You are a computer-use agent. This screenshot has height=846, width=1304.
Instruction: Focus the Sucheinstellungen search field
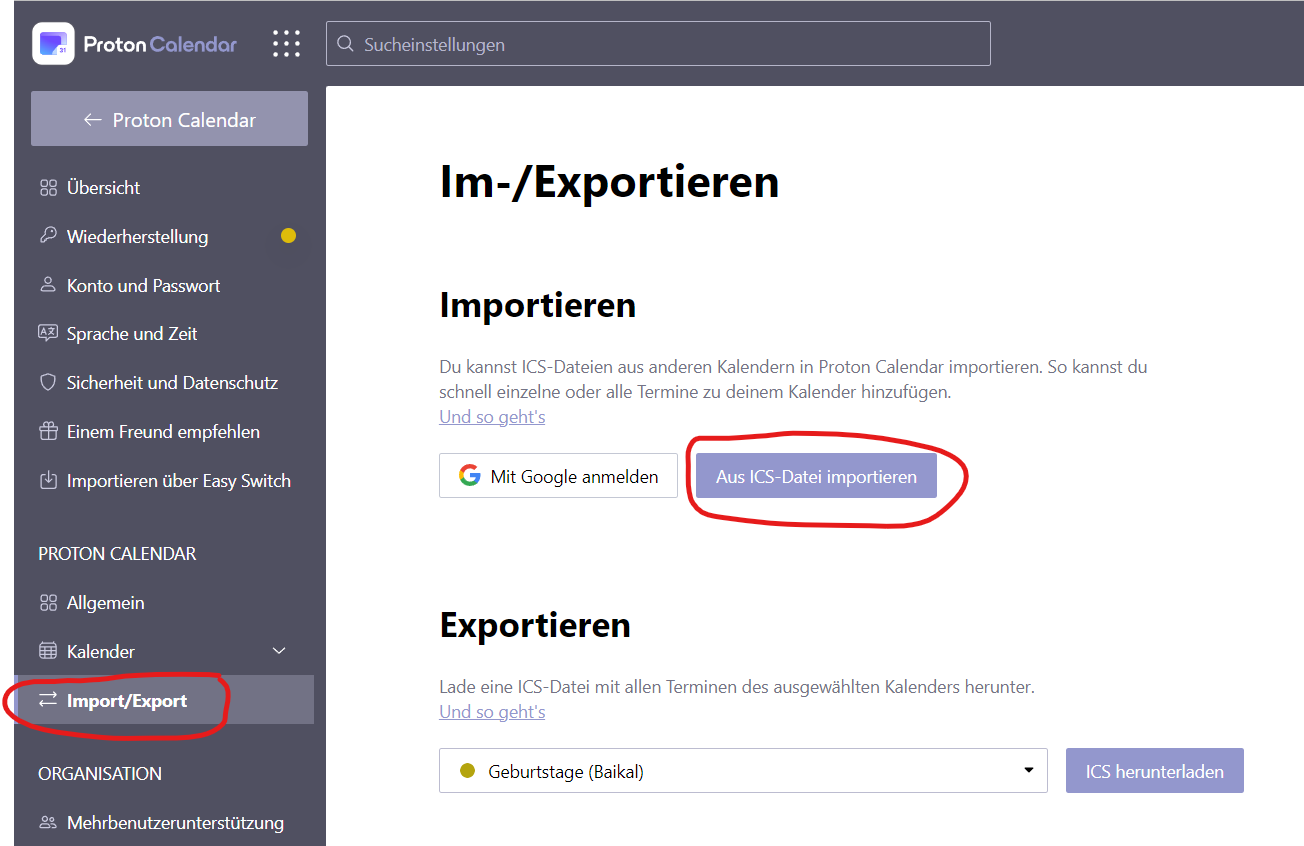click(x=658, y=44)
